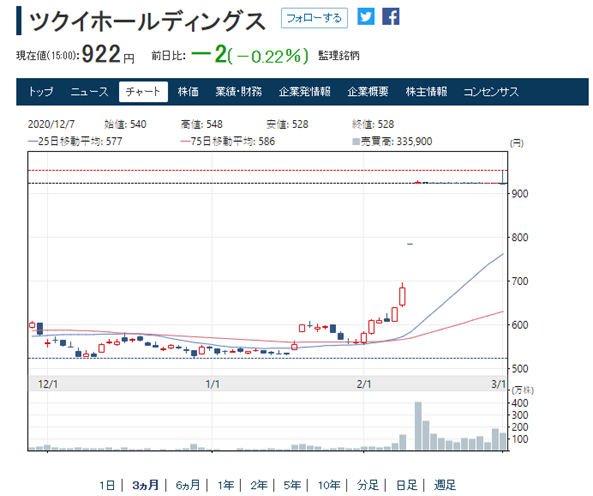The width and height of the screenshot is (593, 496).
Task: Change chart period to 1年
Action: [x=226, y=485]
